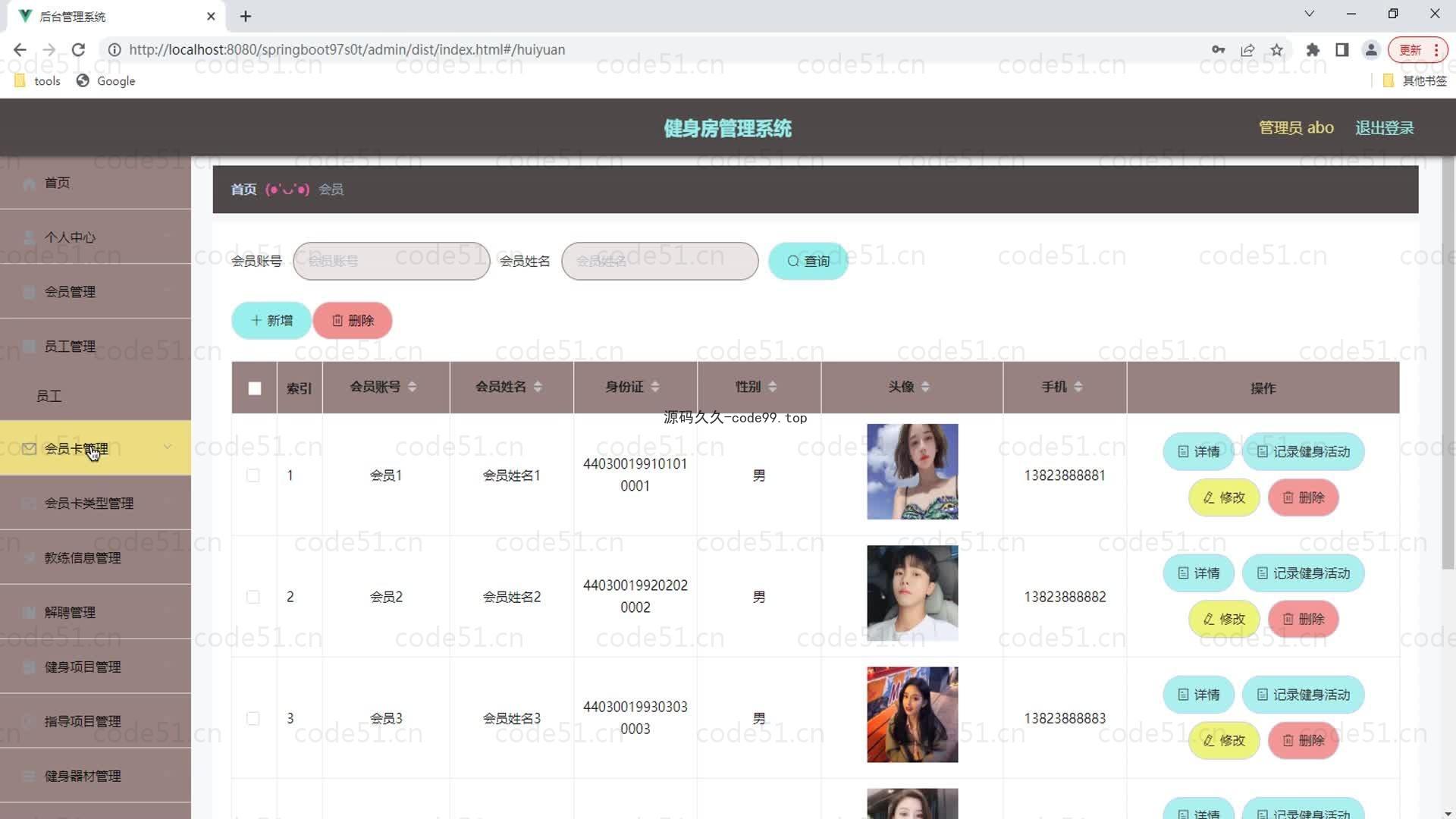The width and height of the screenshot is (1456, 819).
Task: Open 会员3 avatar photo
Action: point(912,714)
